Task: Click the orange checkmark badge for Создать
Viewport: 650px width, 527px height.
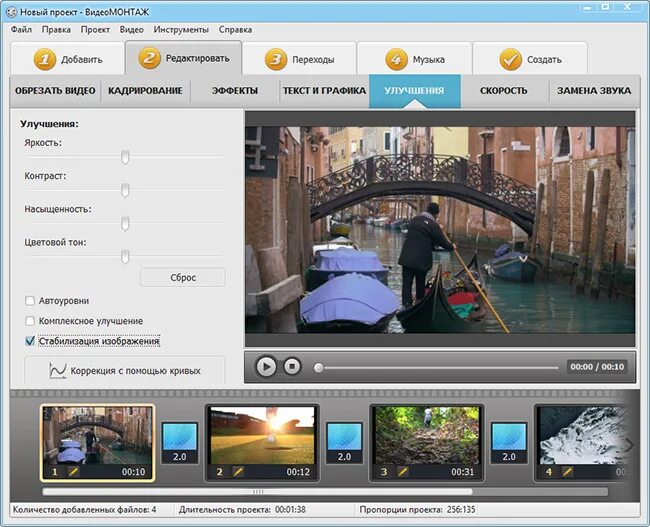Action: (511, 59)
